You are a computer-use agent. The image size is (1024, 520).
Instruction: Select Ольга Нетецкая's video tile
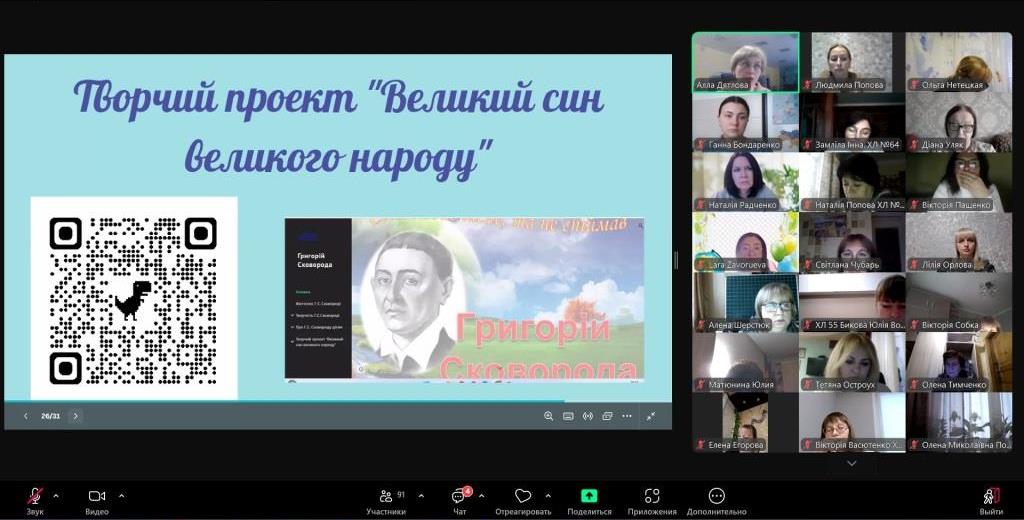coord(959,62)
